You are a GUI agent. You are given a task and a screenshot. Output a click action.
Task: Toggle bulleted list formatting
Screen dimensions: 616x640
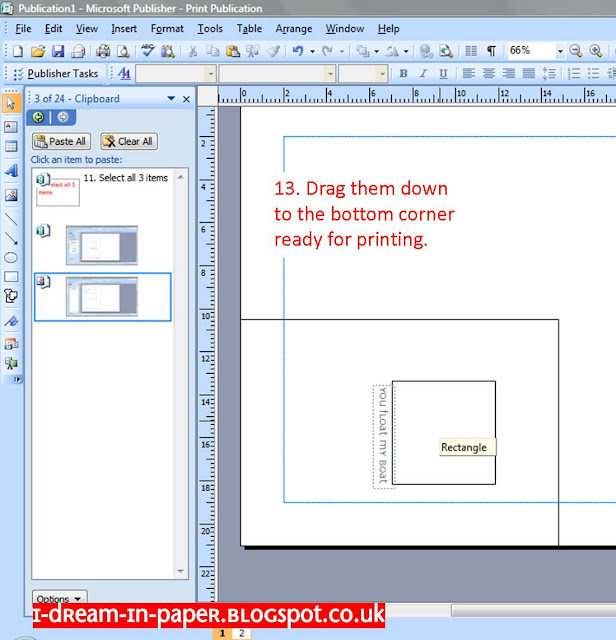593,74
